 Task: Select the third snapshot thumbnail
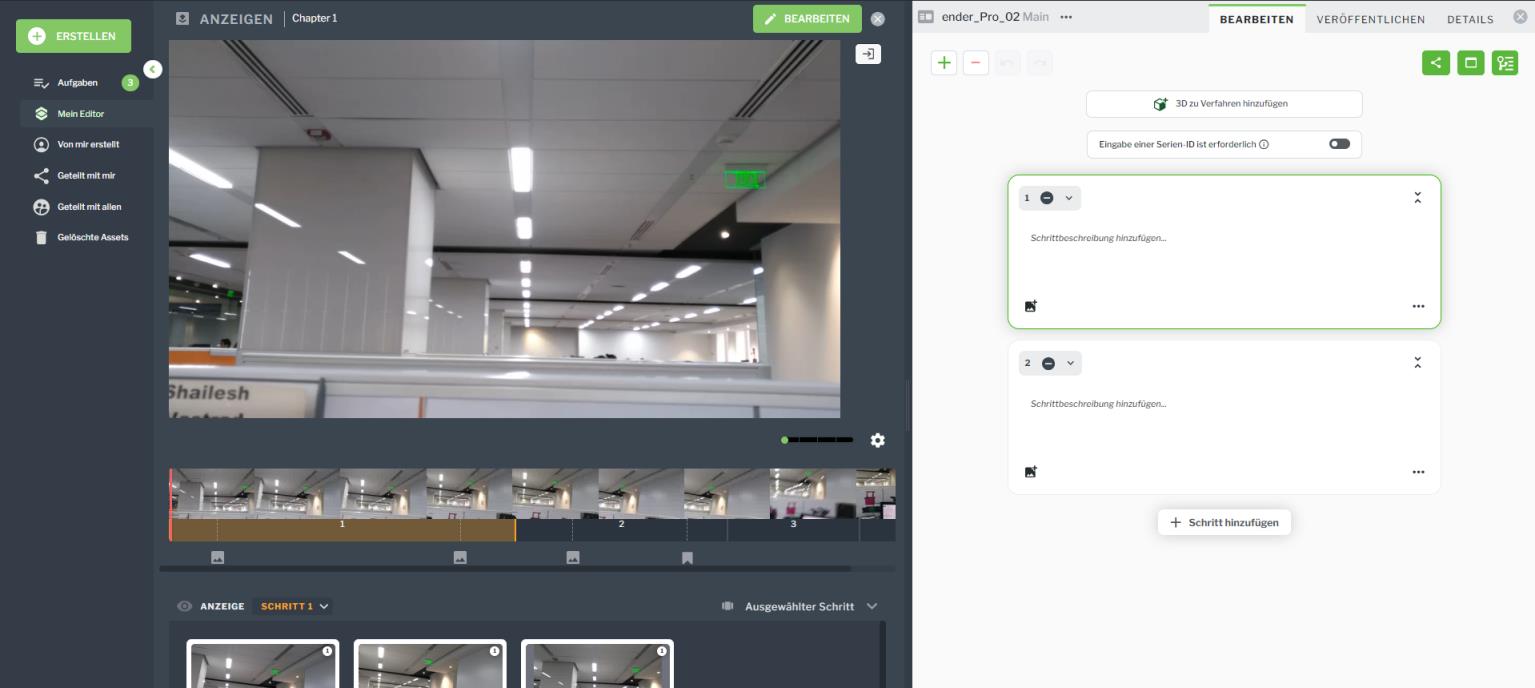(x=597, y=664)
